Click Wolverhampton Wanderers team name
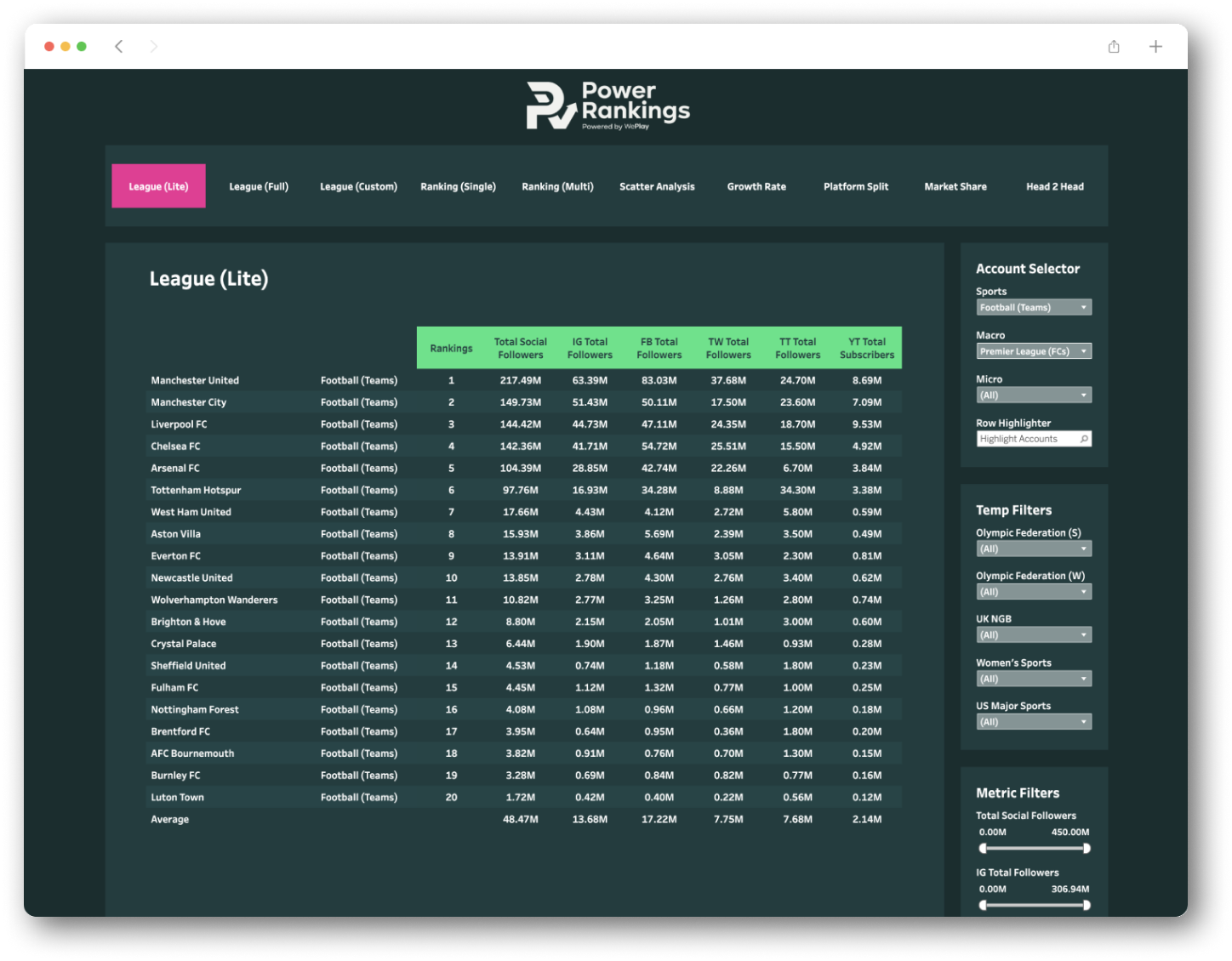 point(214,600)
